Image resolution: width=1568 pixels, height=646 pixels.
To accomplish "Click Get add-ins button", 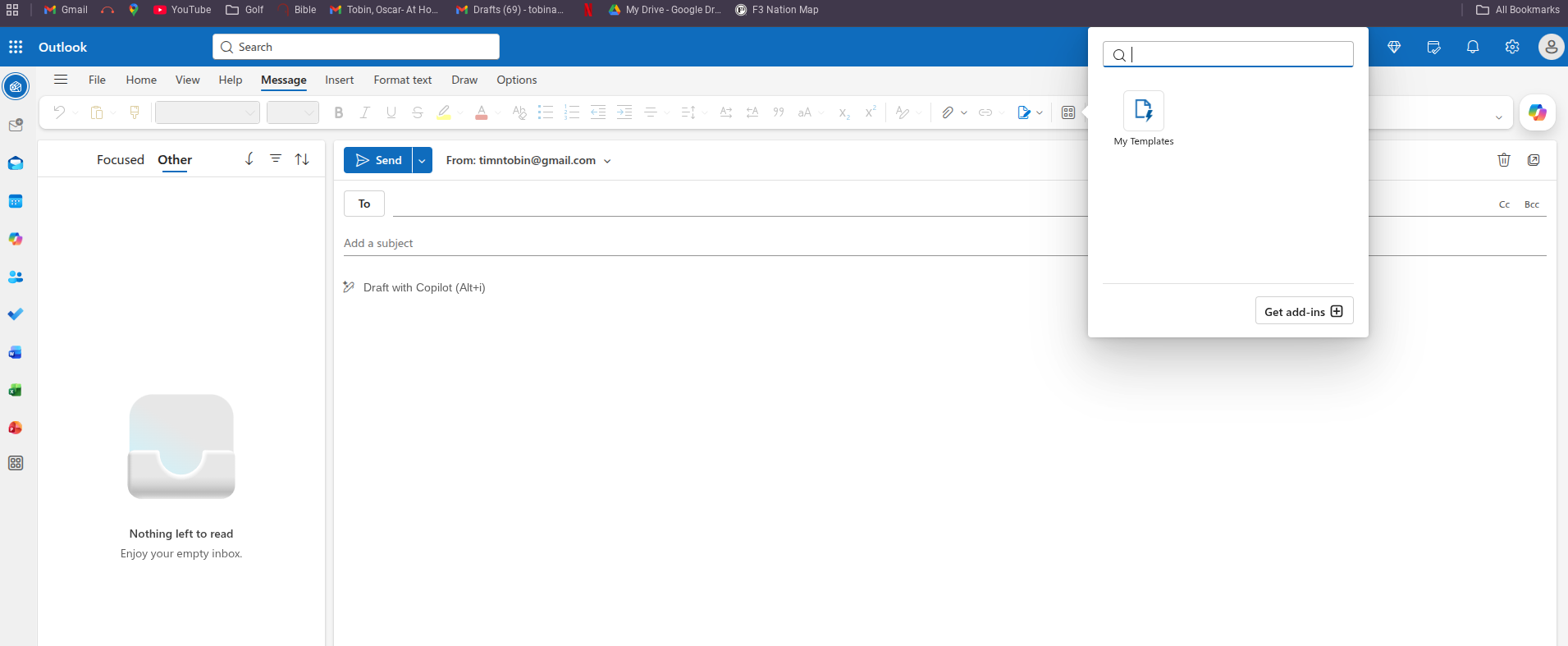I will [x=1304, y=311].
